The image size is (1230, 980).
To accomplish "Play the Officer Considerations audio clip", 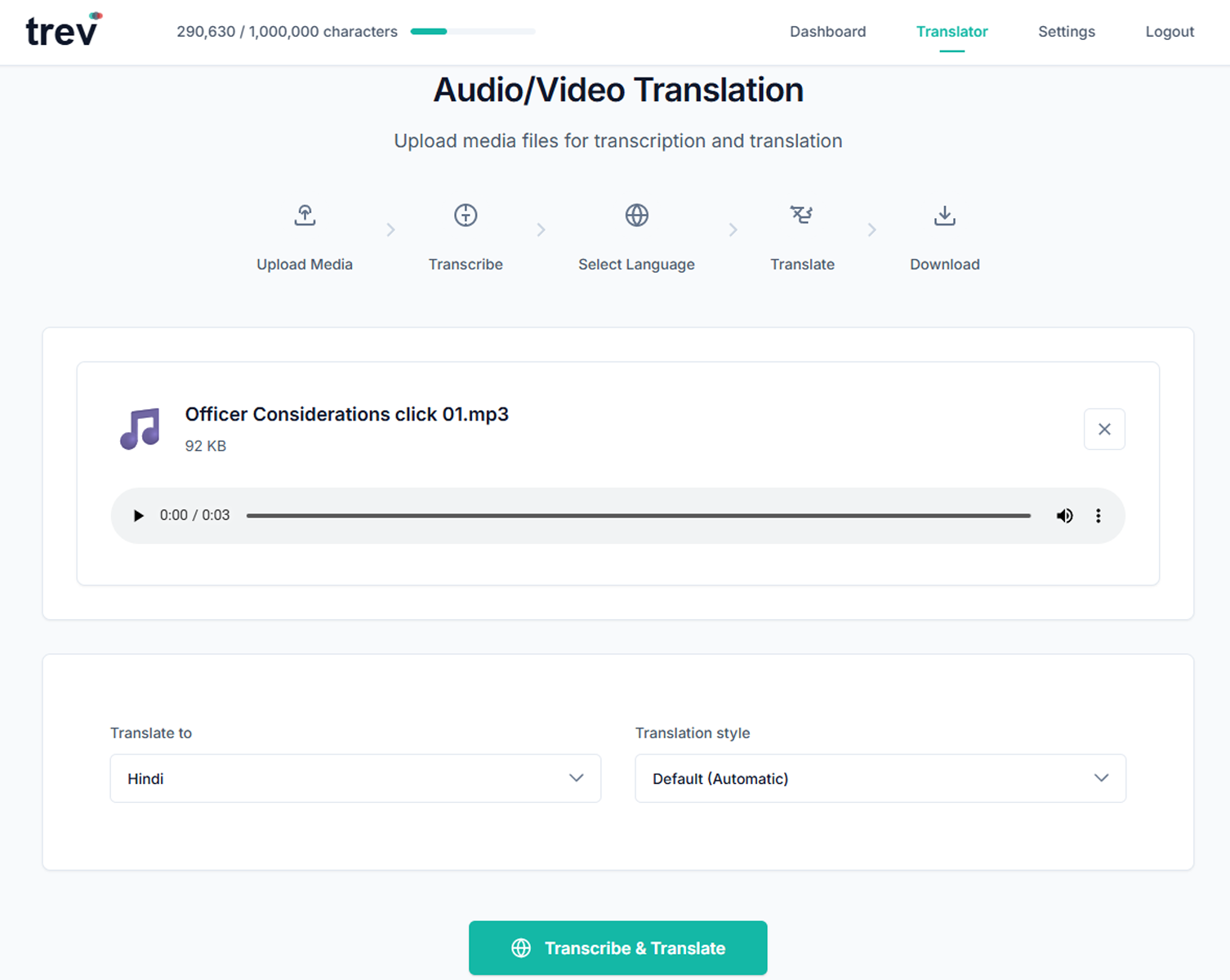I will pyautogui.click(x=137, y=515).
